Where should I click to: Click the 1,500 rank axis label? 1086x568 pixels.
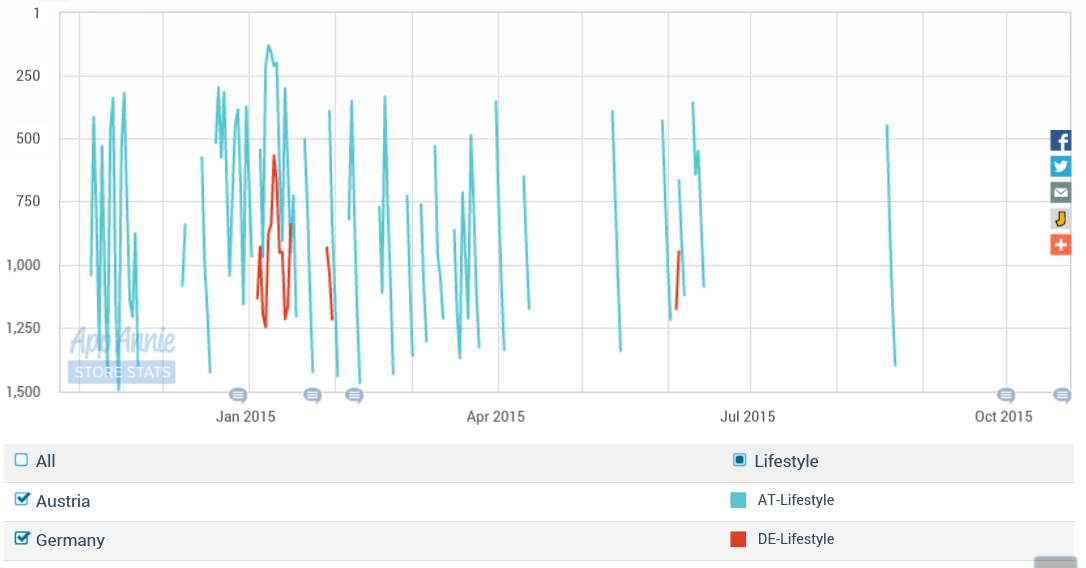point(23,392)
